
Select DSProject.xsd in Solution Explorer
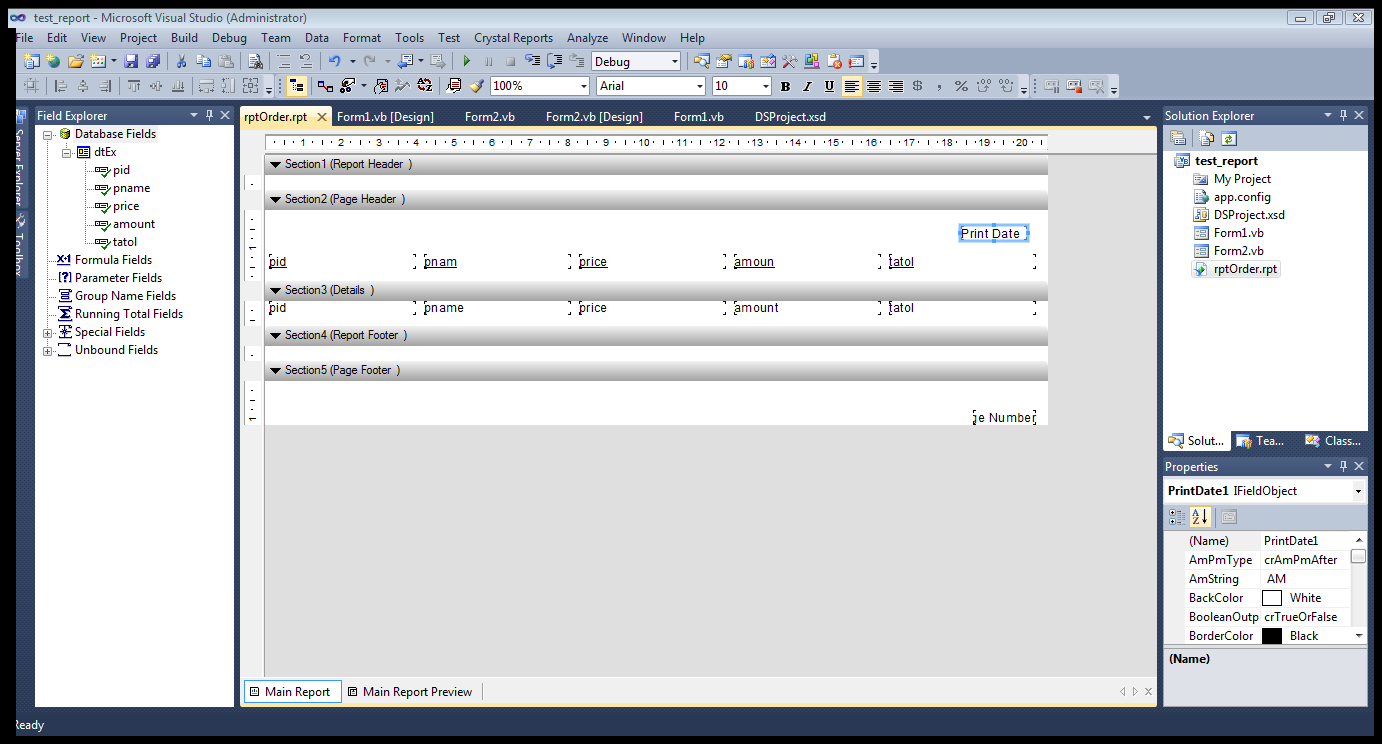(x=1249, y=215)
